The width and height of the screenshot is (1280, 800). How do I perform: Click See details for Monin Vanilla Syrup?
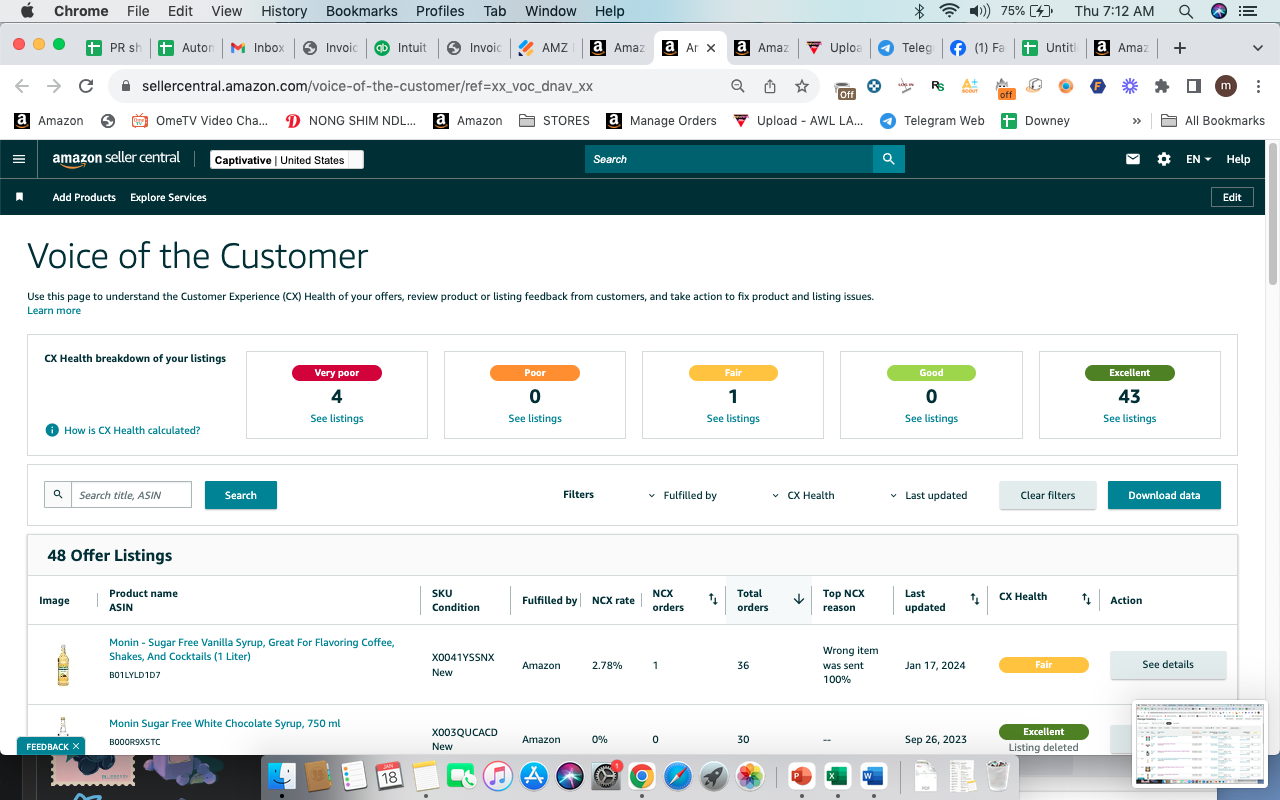[x=1168, y=665]
